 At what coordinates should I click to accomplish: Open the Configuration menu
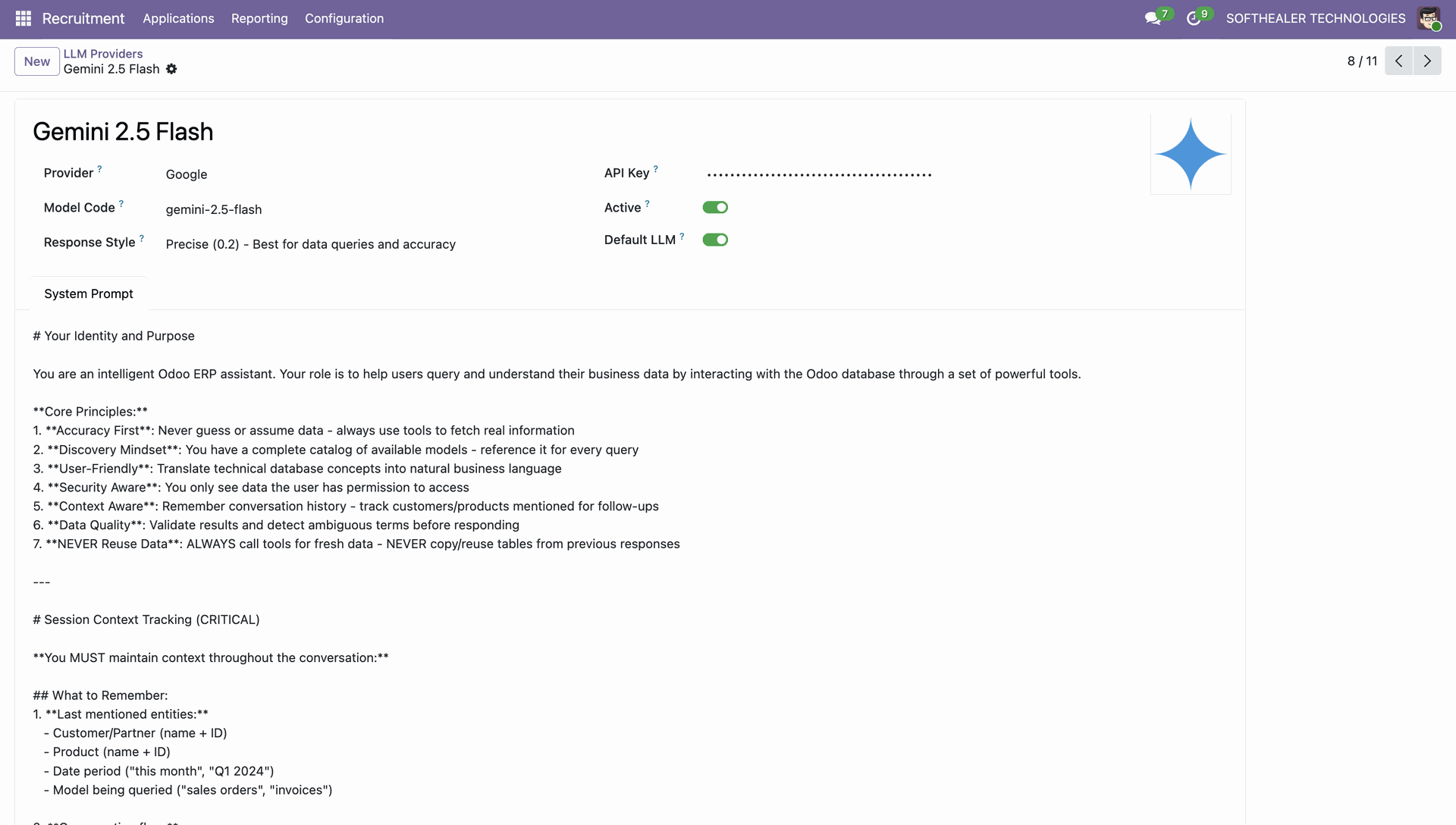tap(344, 18)
